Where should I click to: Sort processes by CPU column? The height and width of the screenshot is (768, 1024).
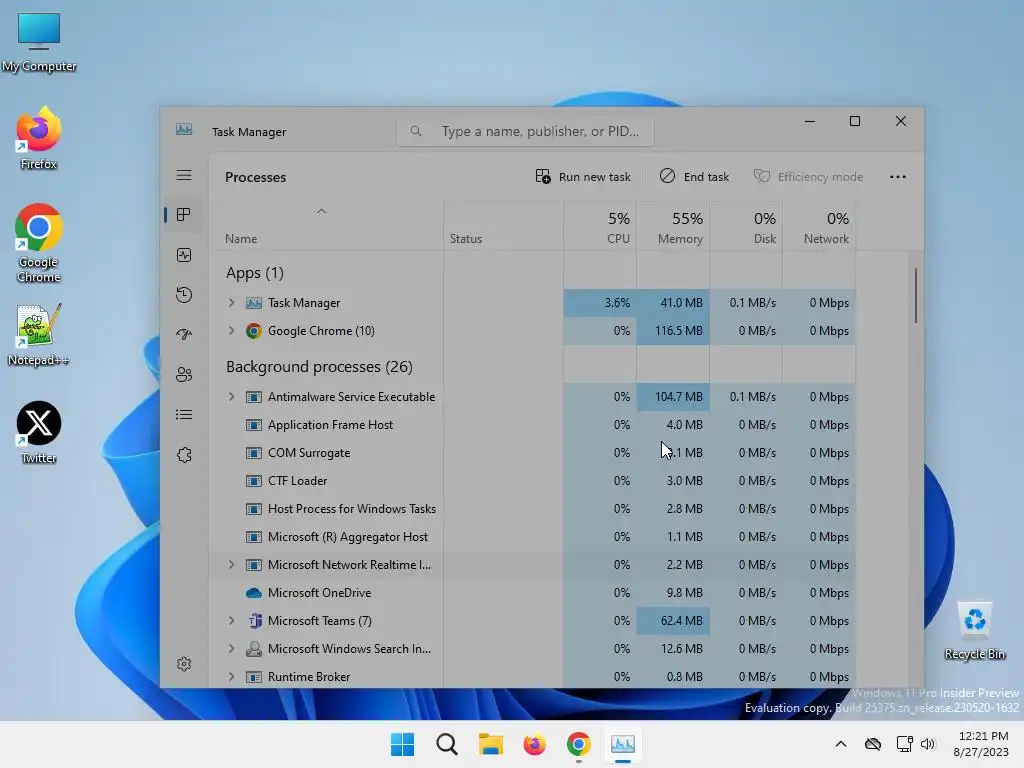pyautogui.click(x=600, y=227)
